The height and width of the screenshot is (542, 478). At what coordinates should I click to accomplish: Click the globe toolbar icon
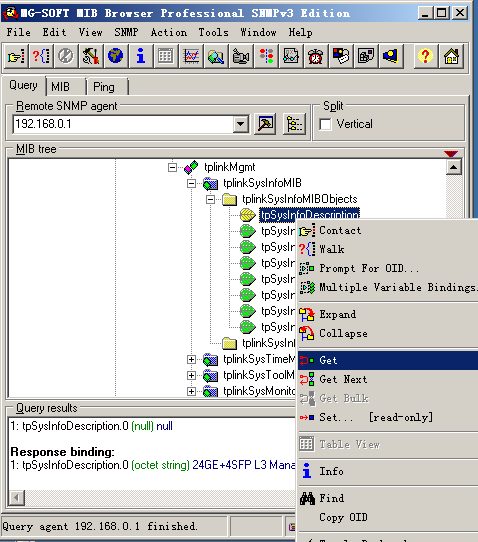[116, 56]
